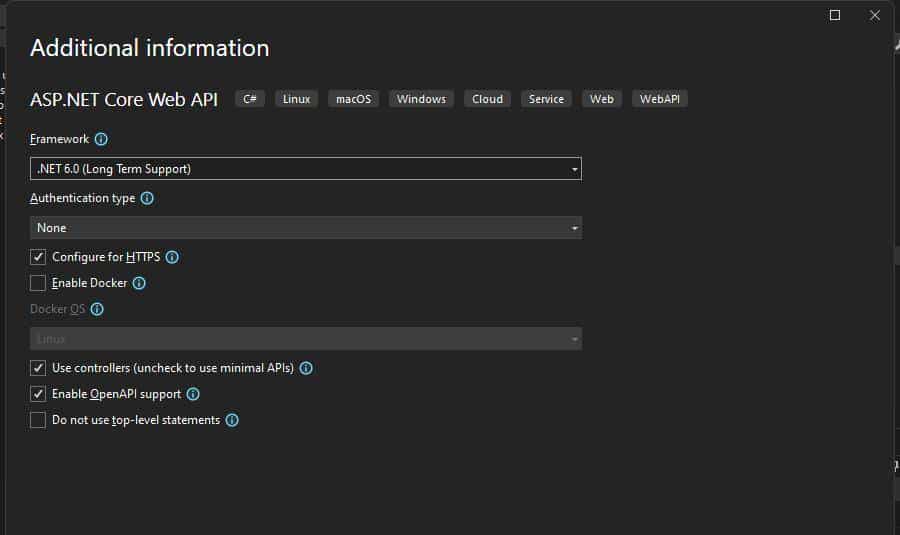Uncheck Use controllers checkbox
Viewport: 900px width, 535px height.
pyautogui.click(x=38, y=368)
